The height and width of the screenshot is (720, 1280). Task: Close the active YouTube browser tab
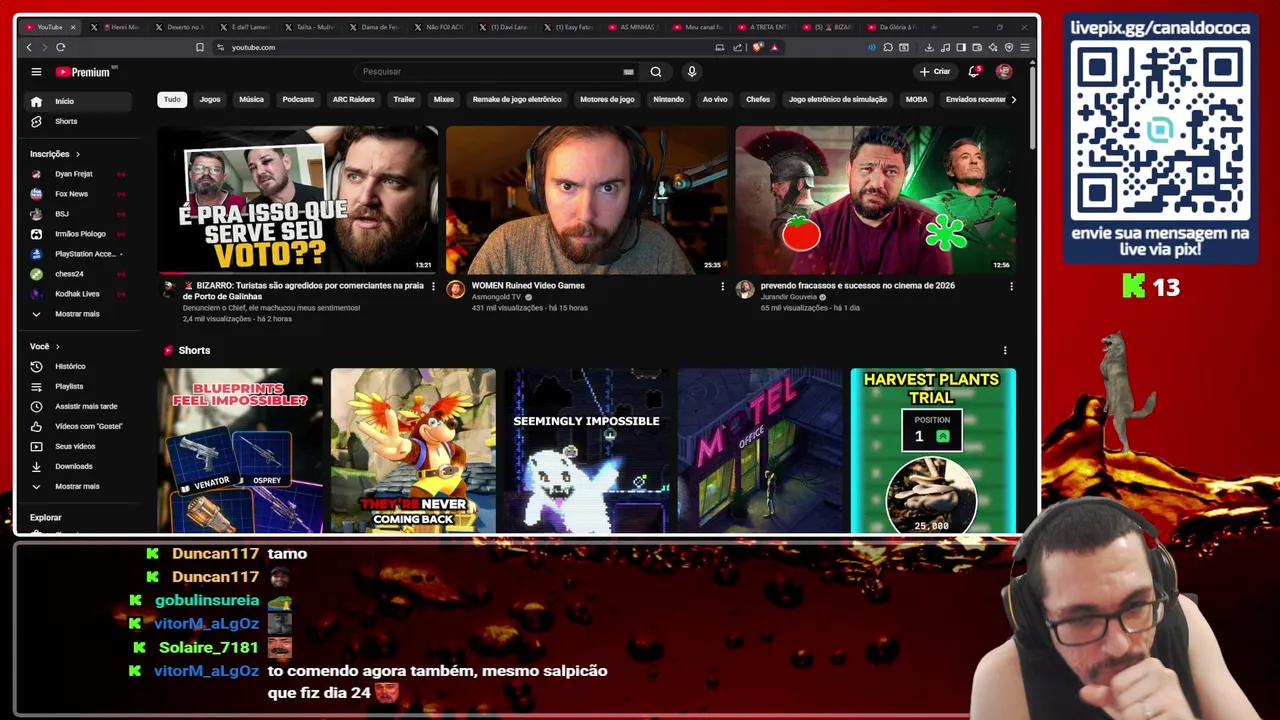point(73,27)
